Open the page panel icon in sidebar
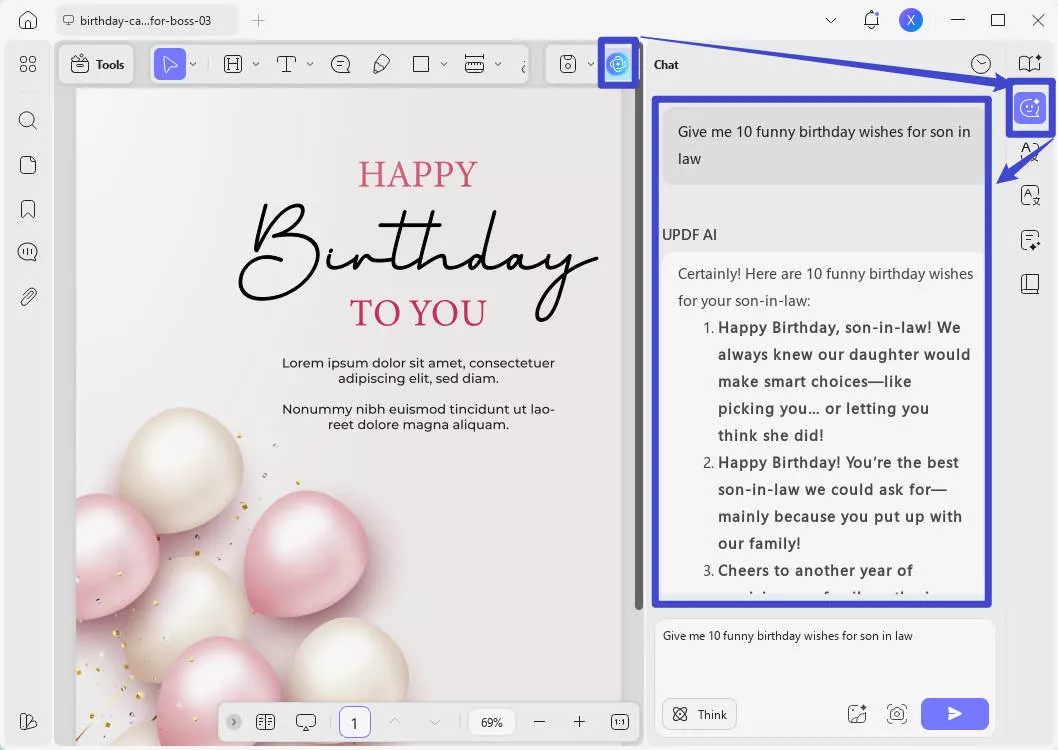 pos(28,165)
